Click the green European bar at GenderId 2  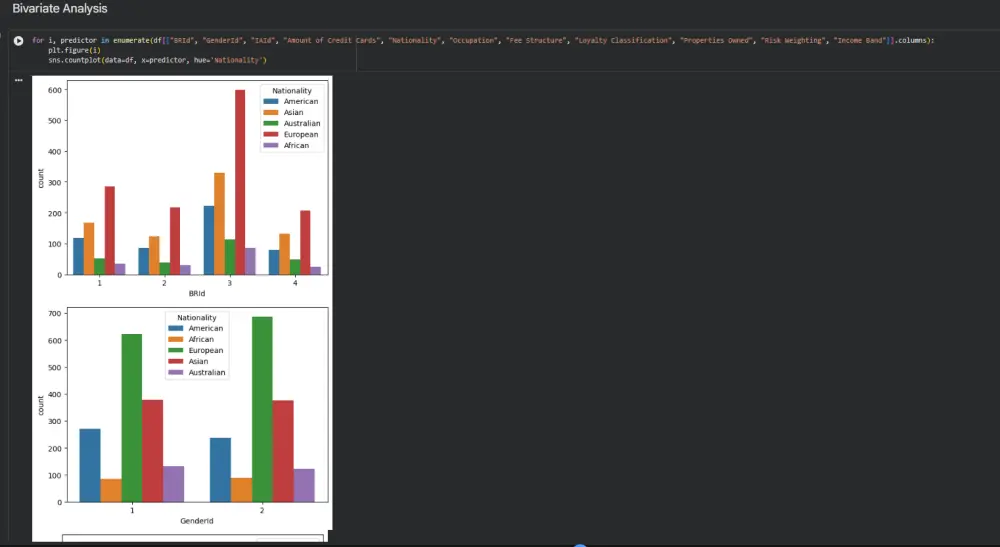(x=262, y=409)
